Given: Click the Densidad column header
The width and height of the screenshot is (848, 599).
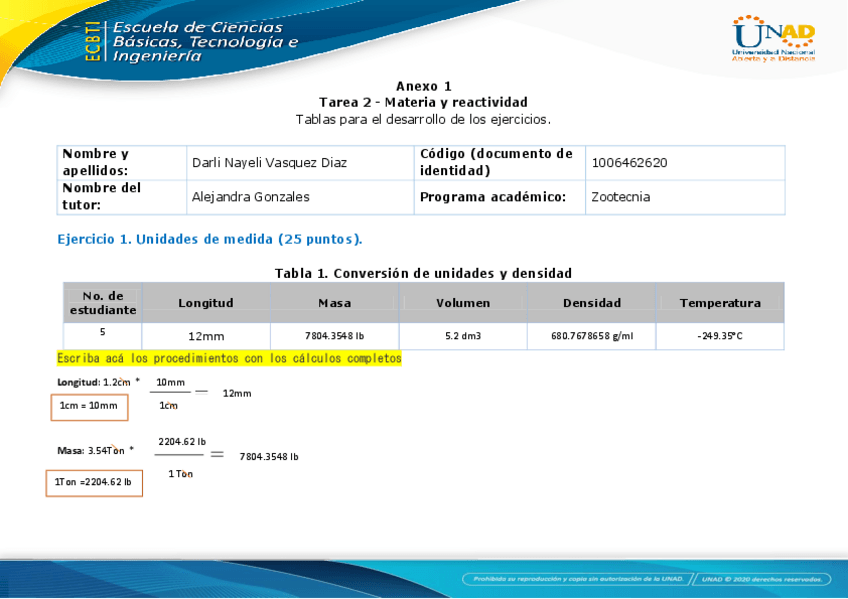Looking at the screenshot, I should (592, 303).
